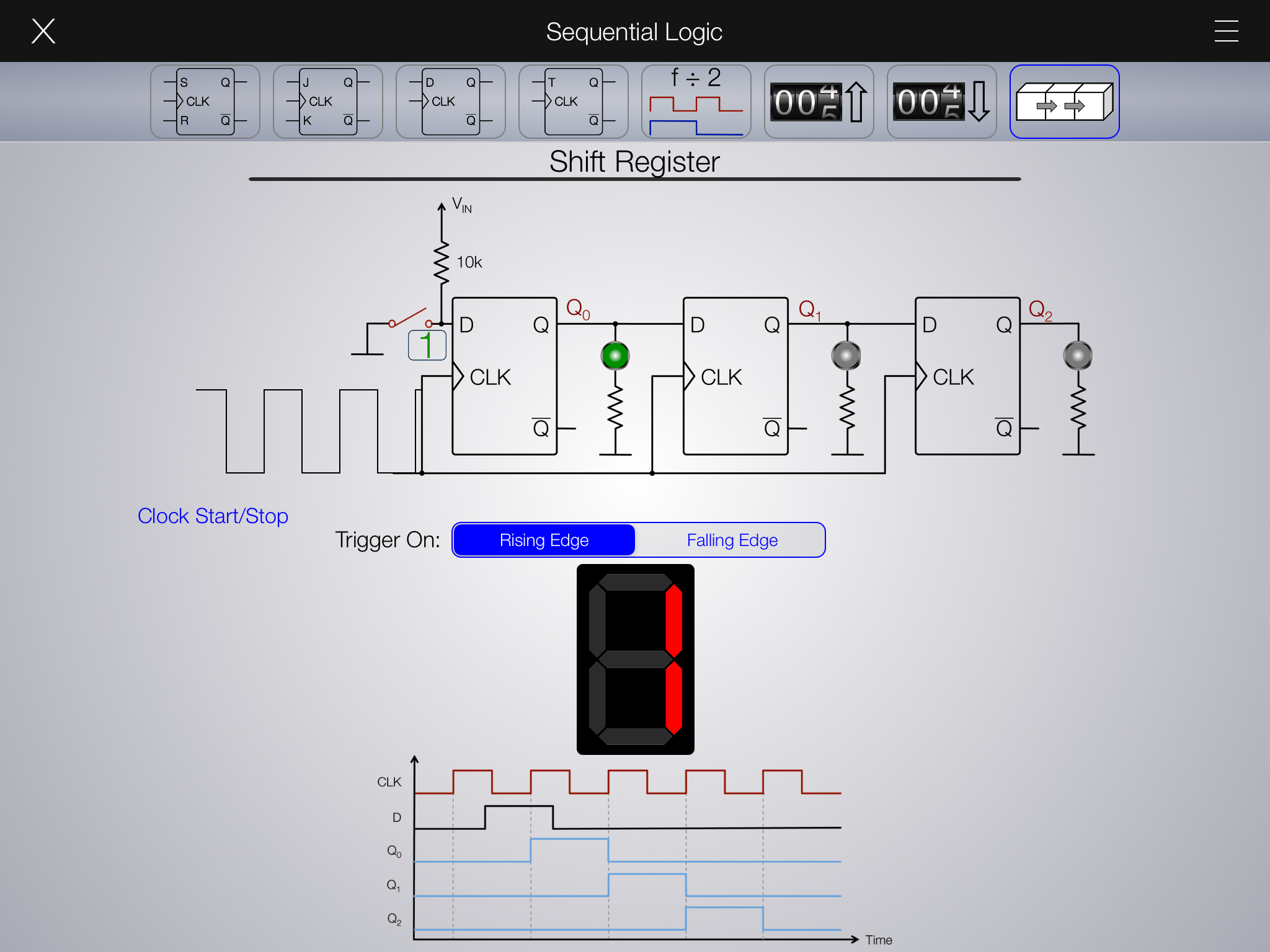Open the D flip-flop circuit
The image size is (1270, 952).
(x=450, y=102)
